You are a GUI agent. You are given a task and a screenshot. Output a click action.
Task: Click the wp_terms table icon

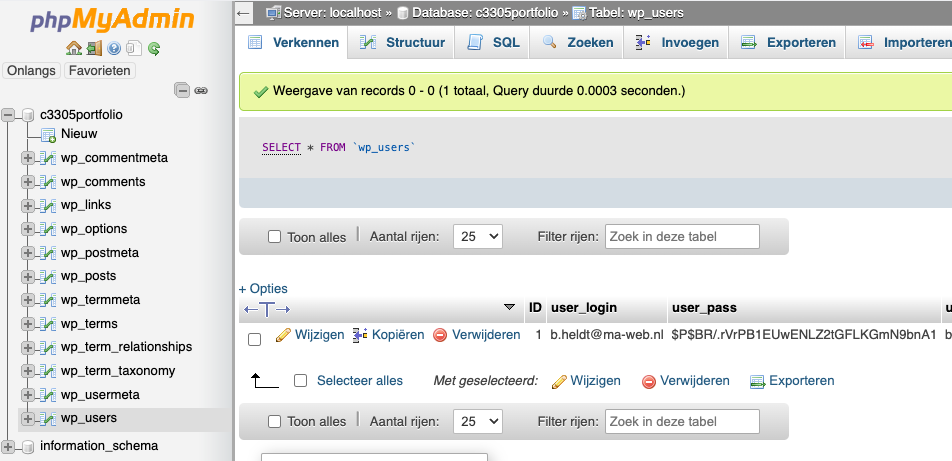pos(48,324)
